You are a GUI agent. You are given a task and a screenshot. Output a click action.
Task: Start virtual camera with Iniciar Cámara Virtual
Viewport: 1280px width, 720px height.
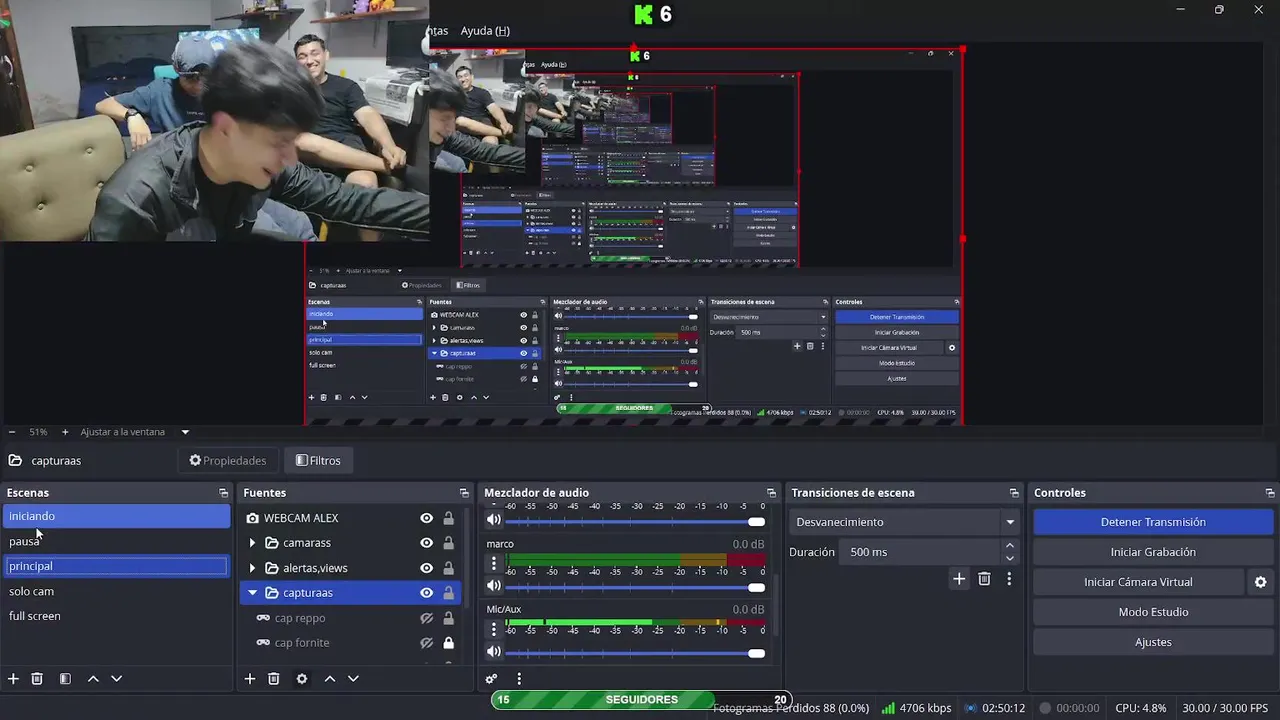pos(1138,582)
